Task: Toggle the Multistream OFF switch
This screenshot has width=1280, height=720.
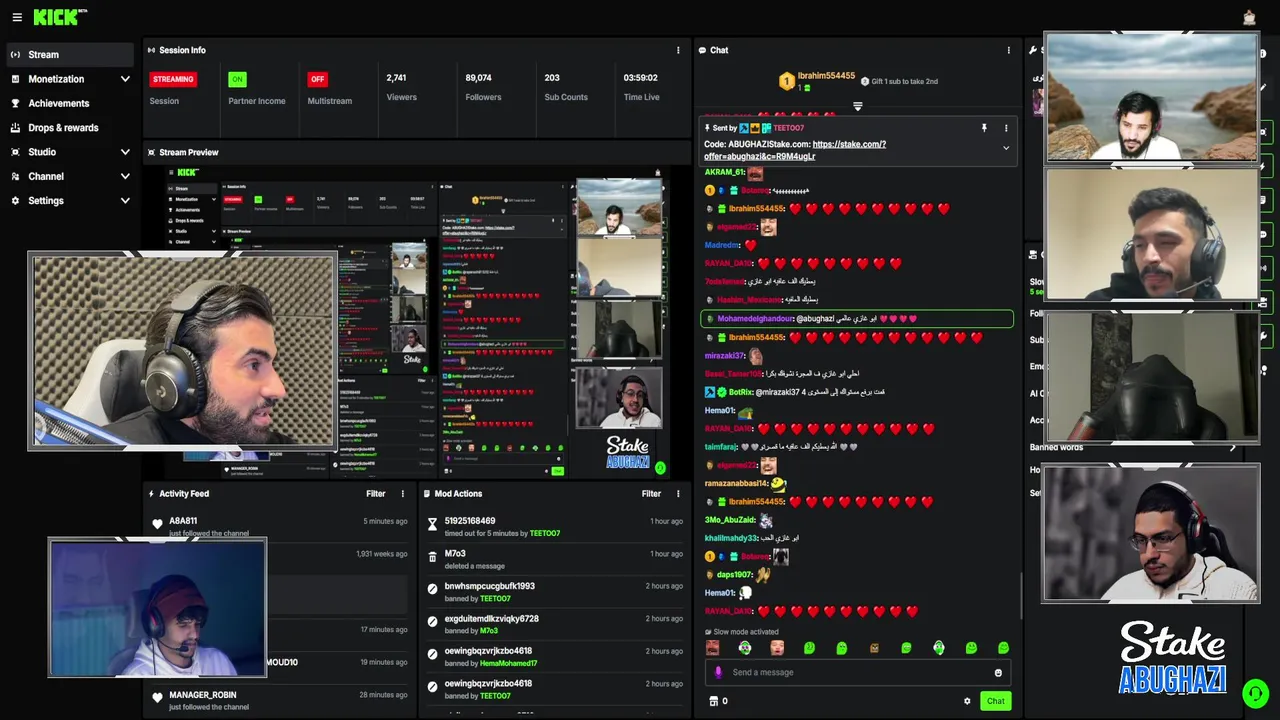Action: pos(317,79)
